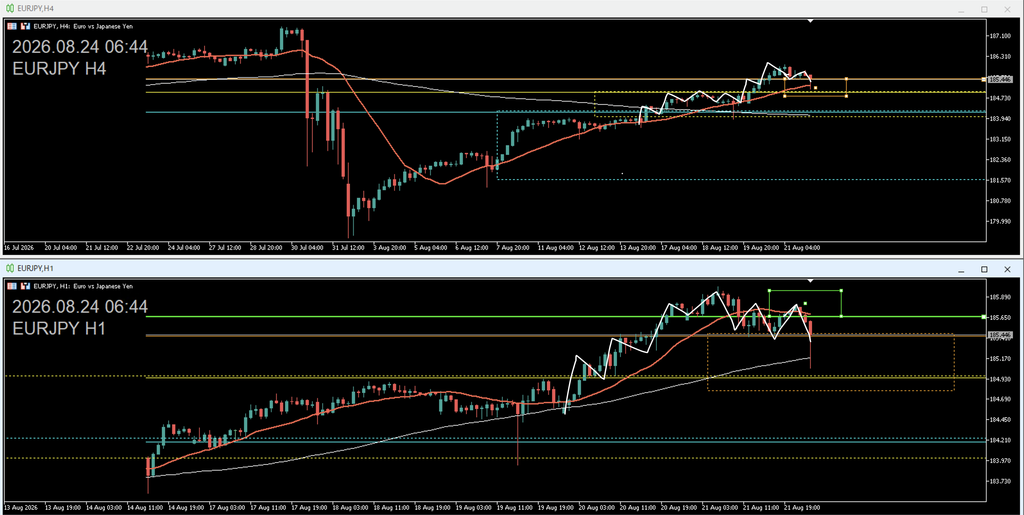
Task: Click the white chart-shift triangle in H1 chart
Action: [810, 281]
